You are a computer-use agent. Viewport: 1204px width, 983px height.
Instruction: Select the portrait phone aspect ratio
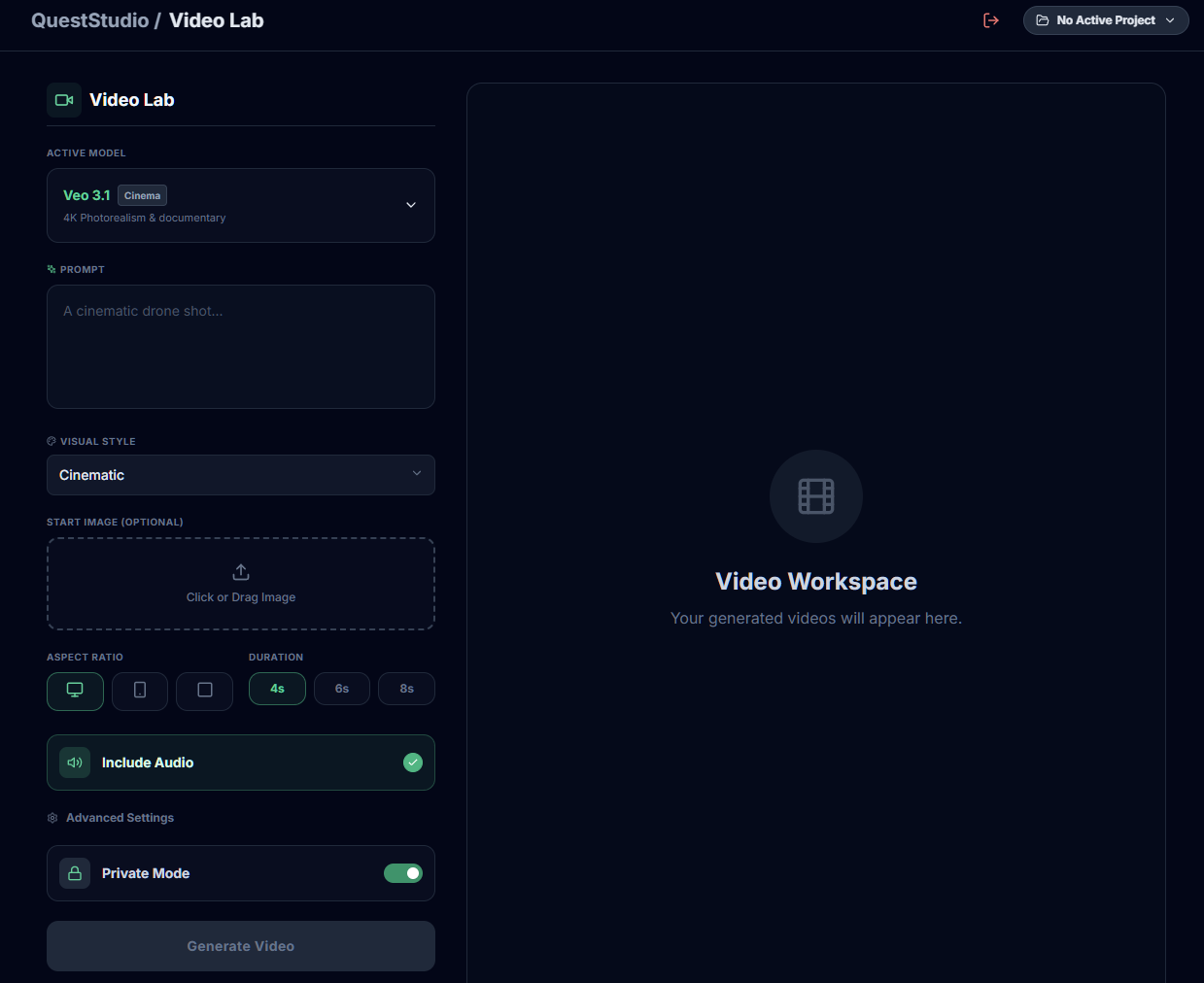tap(140, 691)
